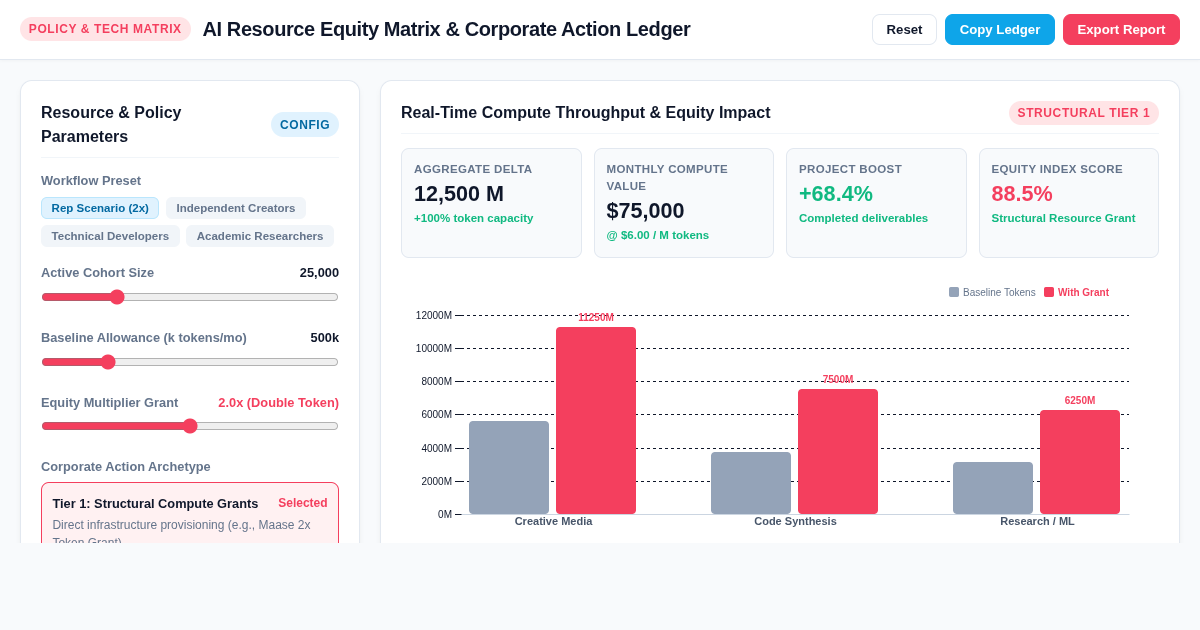The image size is (1200, 630).
Task: Click the 88.5% equity score
Action: 1022,194
